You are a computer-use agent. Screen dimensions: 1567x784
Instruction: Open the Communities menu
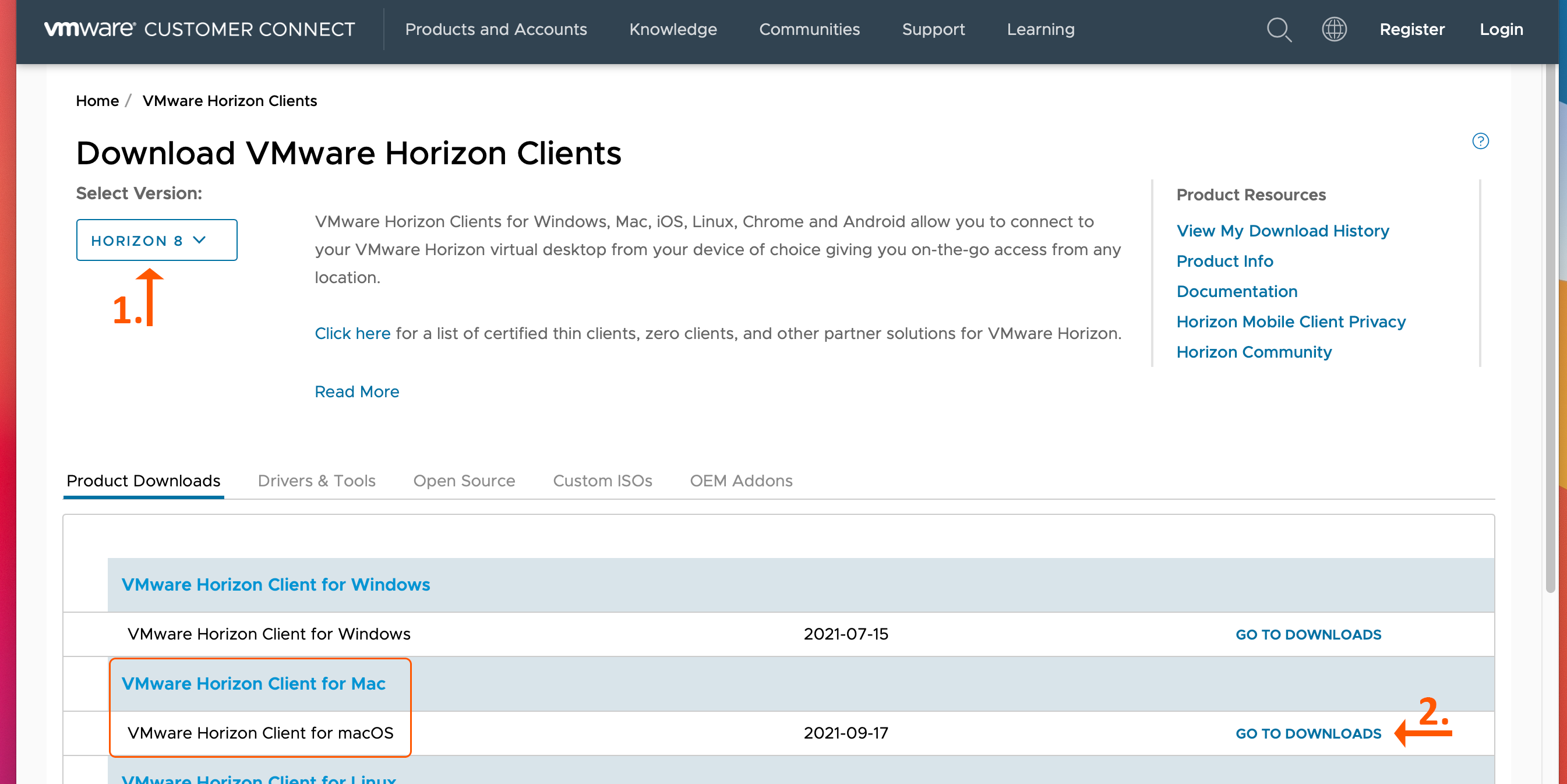coord(809,29)
